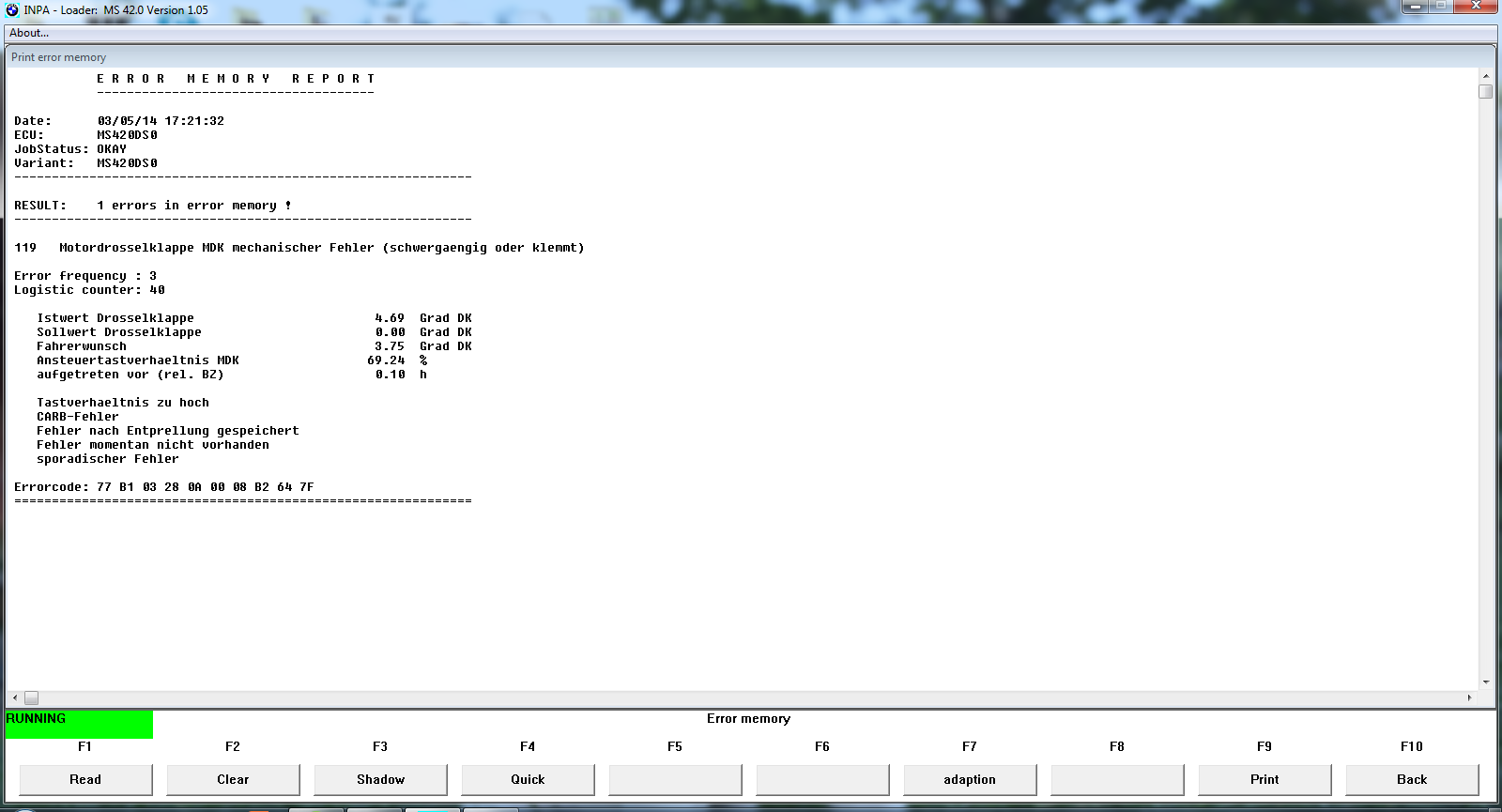Close the INPA Loader window

point(1476,7)
